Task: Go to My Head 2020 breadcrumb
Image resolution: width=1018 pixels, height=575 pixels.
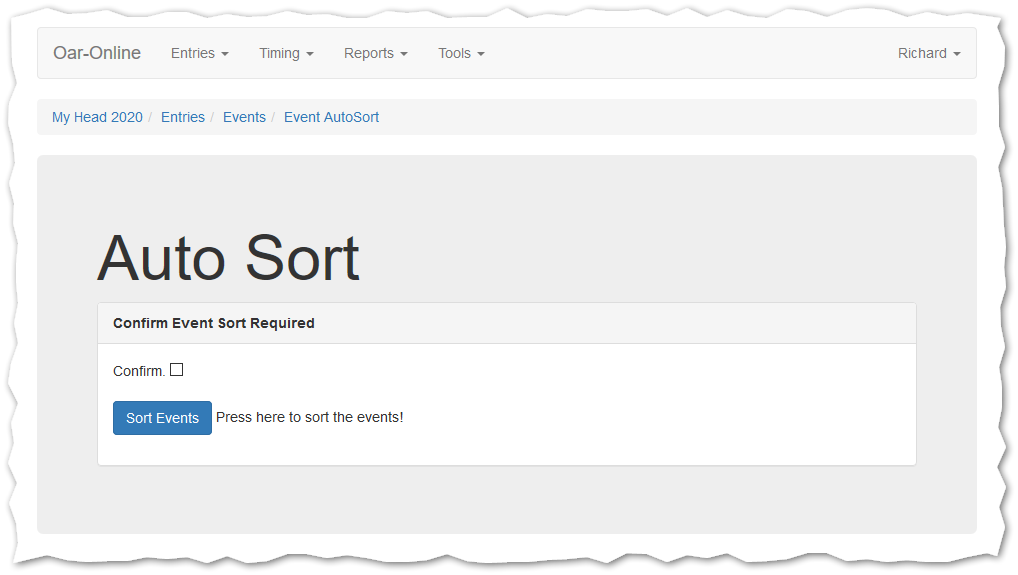Action: (x=97, y=117)
